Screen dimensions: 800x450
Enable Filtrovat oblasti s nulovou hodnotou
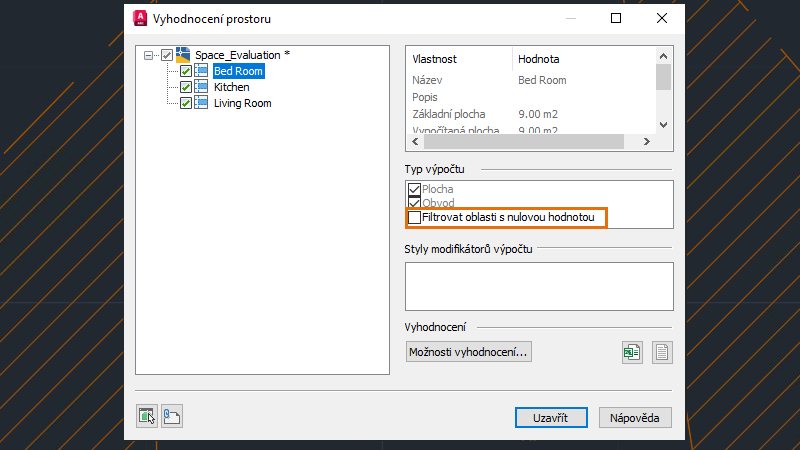tap(414, 217)
